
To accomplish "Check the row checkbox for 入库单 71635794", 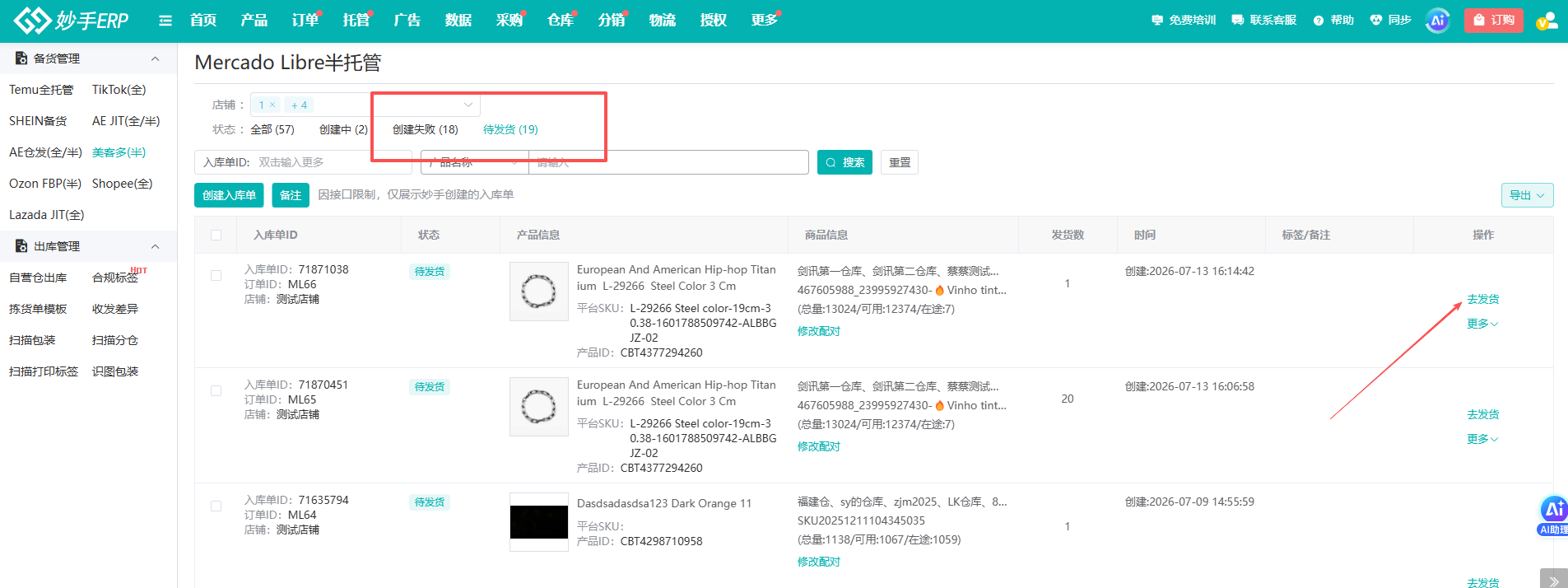I will click(x=216, y=506).
